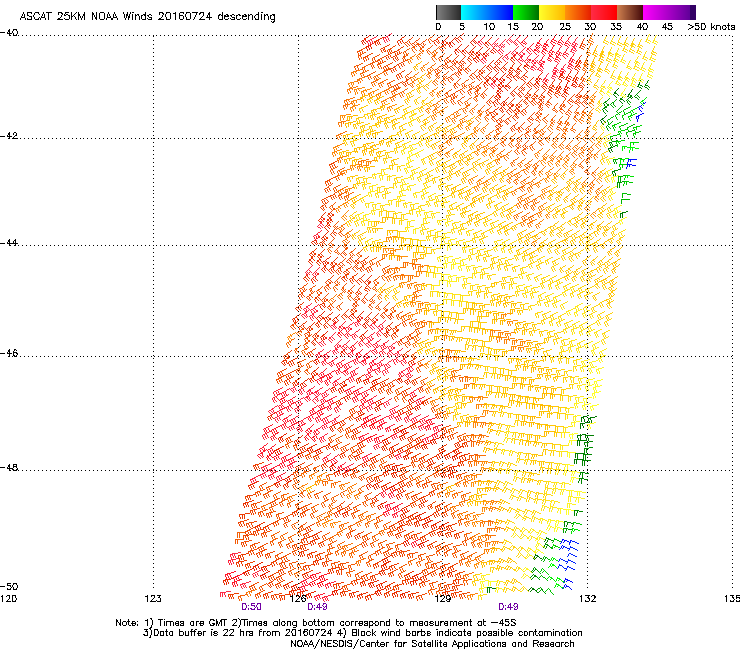Click the latitude label '-44'
The height and width of the screenshot is (650, 740).
[x=9, y=243]
